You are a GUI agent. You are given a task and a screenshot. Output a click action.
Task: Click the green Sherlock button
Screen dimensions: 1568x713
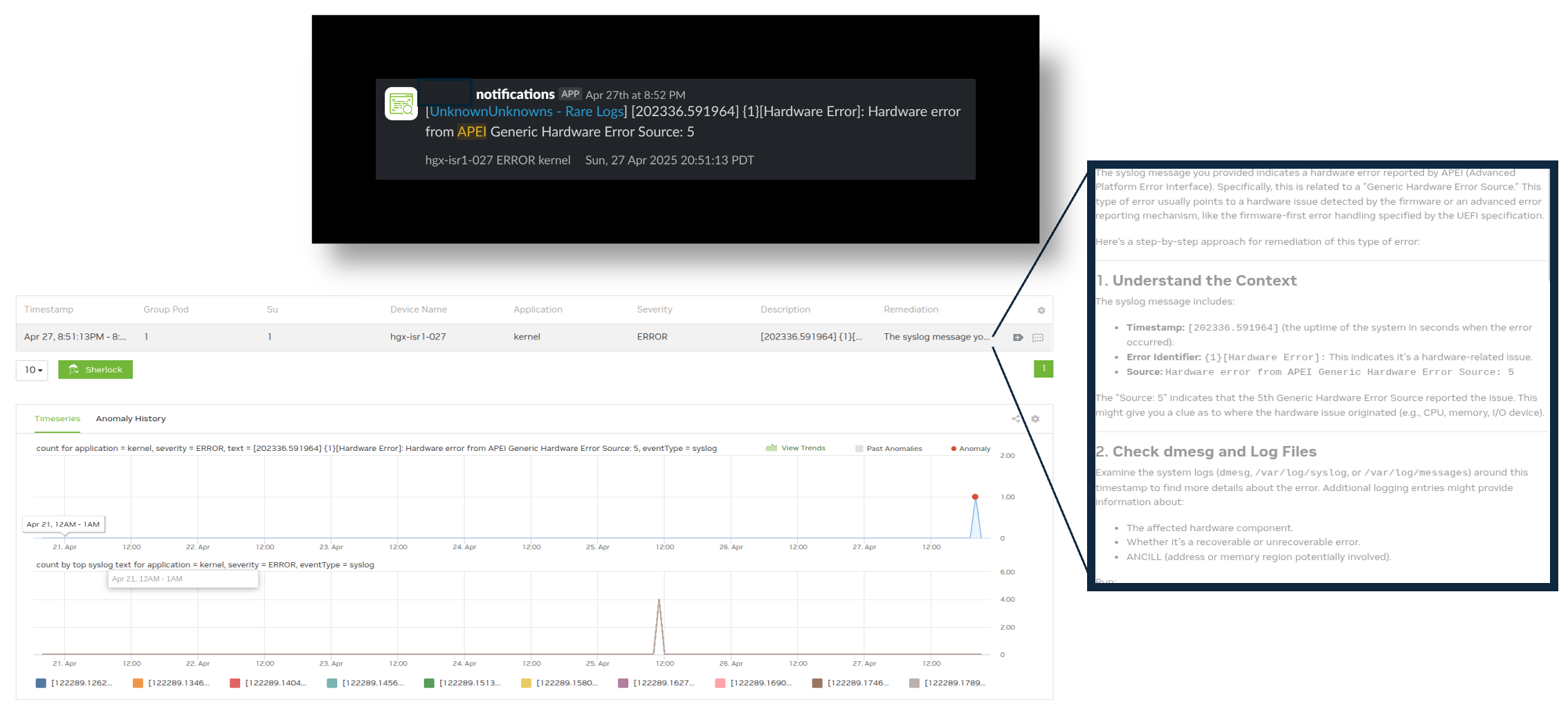pyautogui.click(x=95, y=369)
